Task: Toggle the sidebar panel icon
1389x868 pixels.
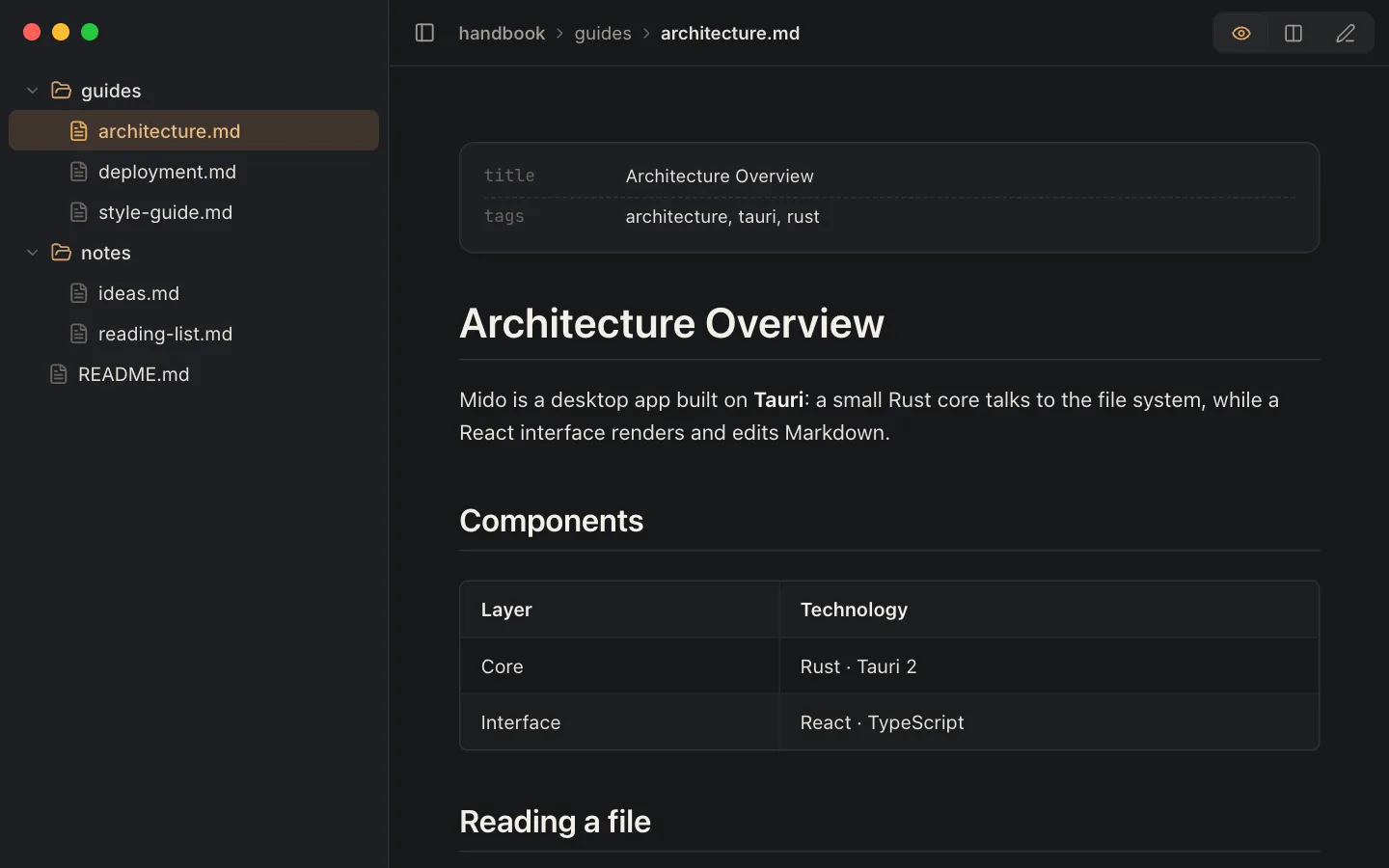Action: pos(424,33)
